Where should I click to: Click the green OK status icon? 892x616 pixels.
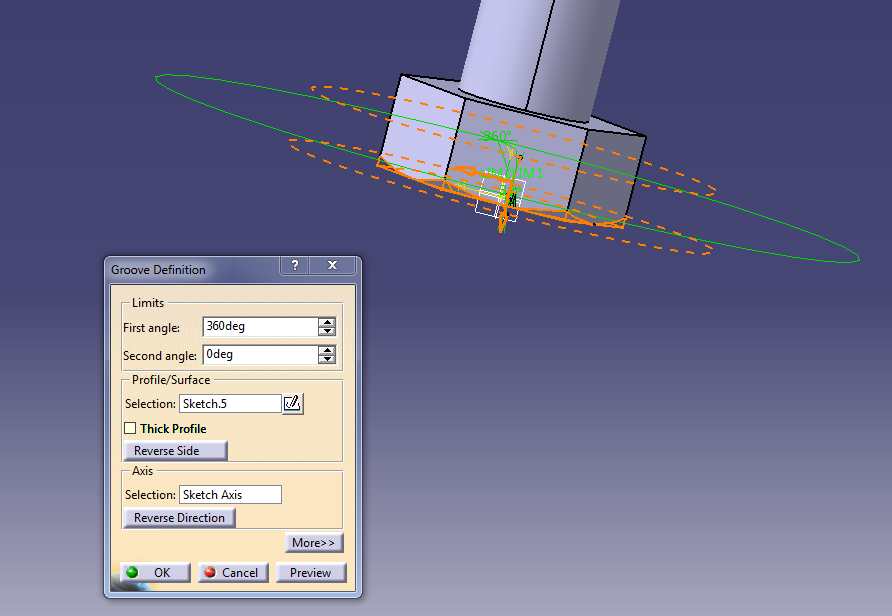tap(131, 572)
